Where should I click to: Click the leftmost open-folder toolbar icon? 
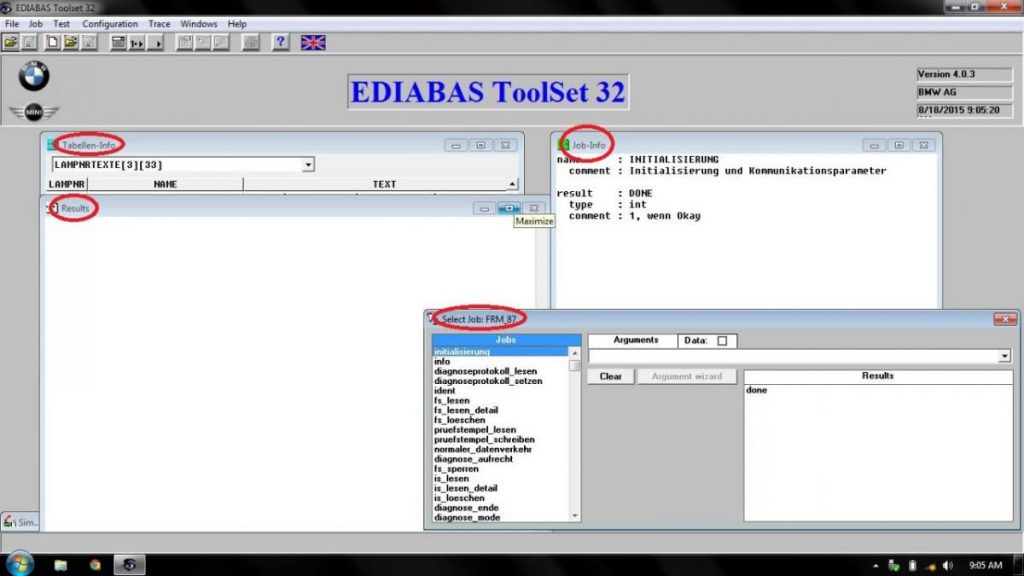pyautogui.click(x=10, y=42)
